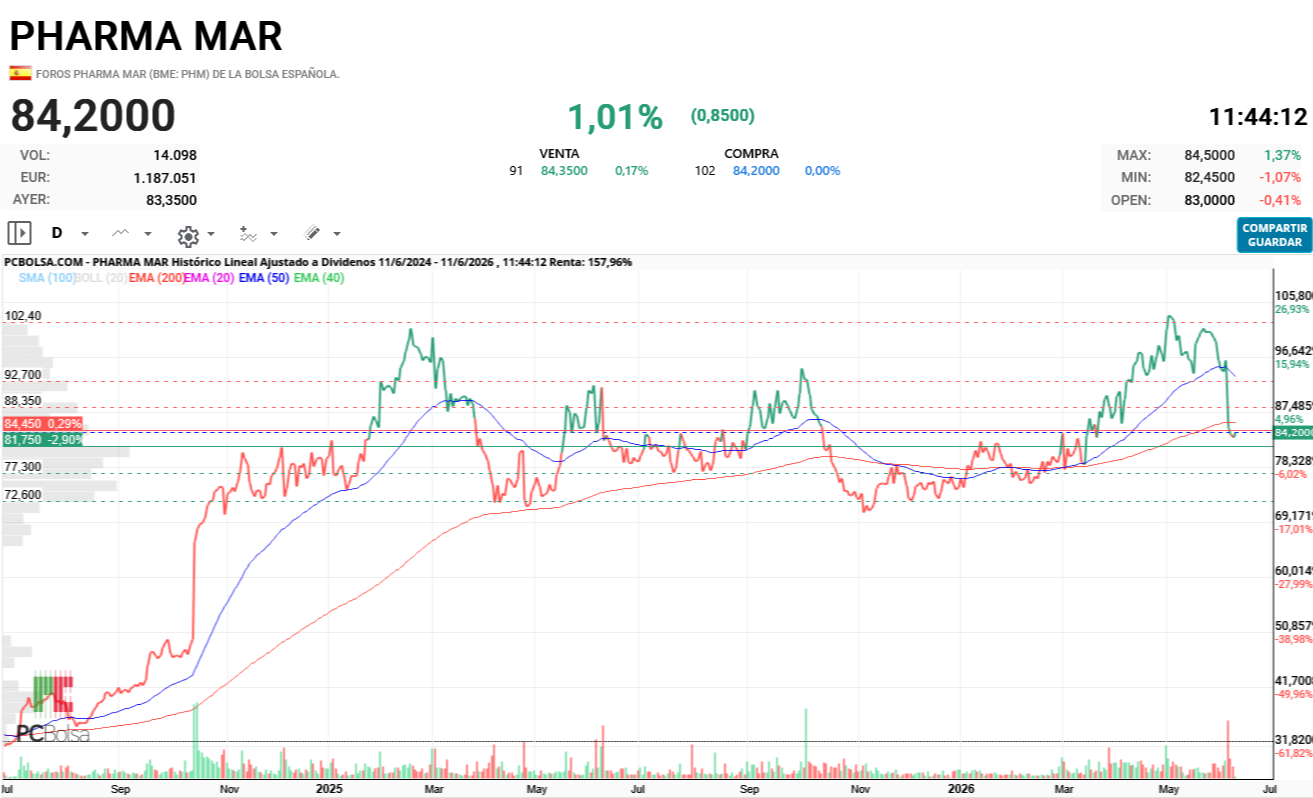Click the -61,82% axis percentage label
The image size is (1313, 798).
tap(1293, 753)
